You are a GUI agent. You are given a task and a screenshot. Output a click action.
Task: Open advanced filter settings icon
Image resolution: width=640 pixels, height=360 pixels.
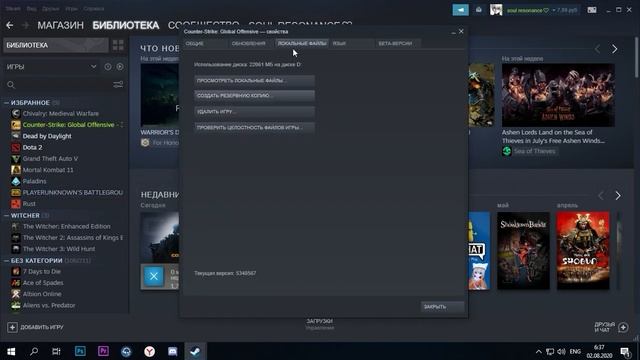(x=118, y=85)
